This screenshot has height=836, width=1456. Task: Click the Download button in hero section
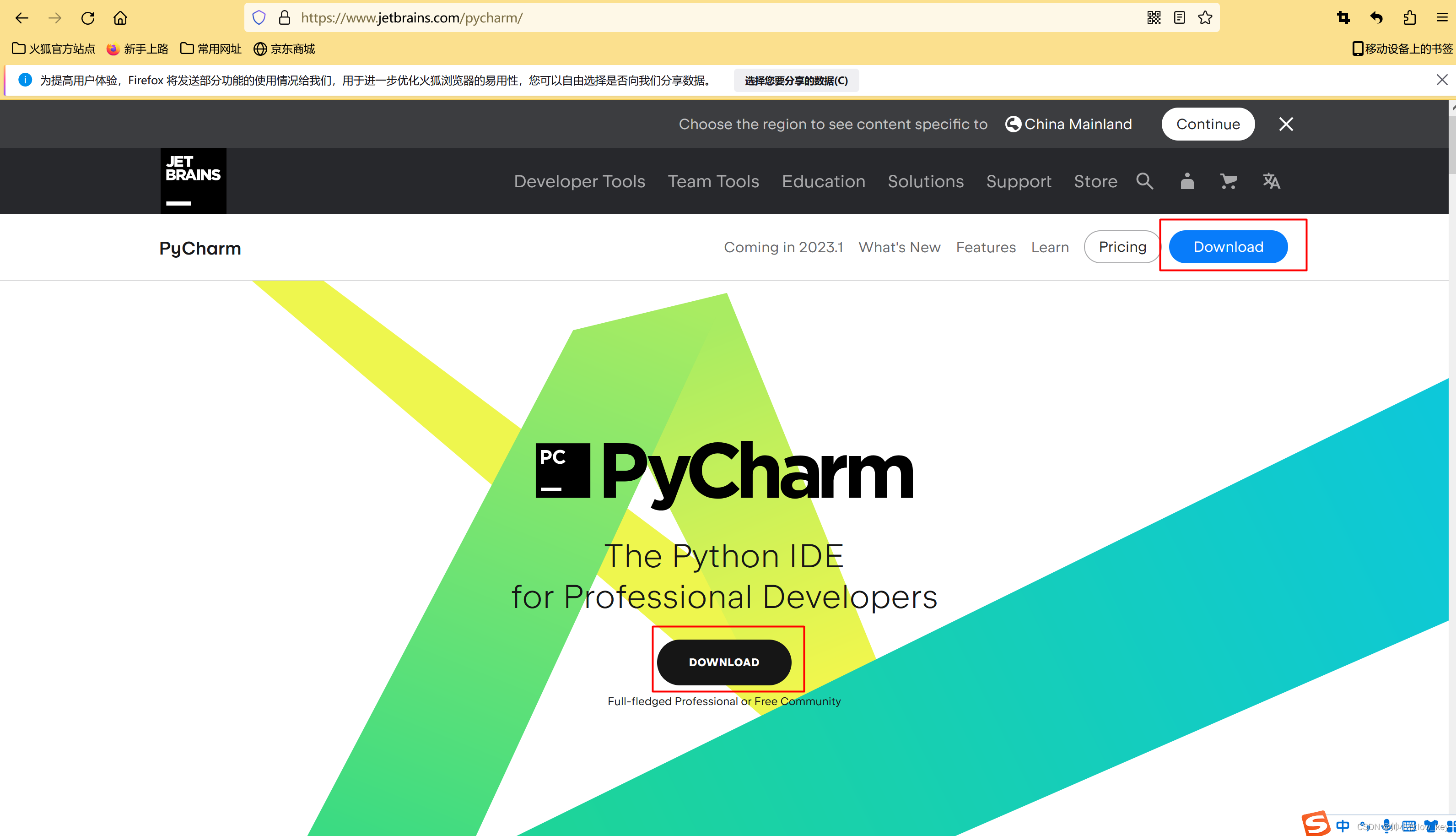pyautogui.click(x=724, y=662)
